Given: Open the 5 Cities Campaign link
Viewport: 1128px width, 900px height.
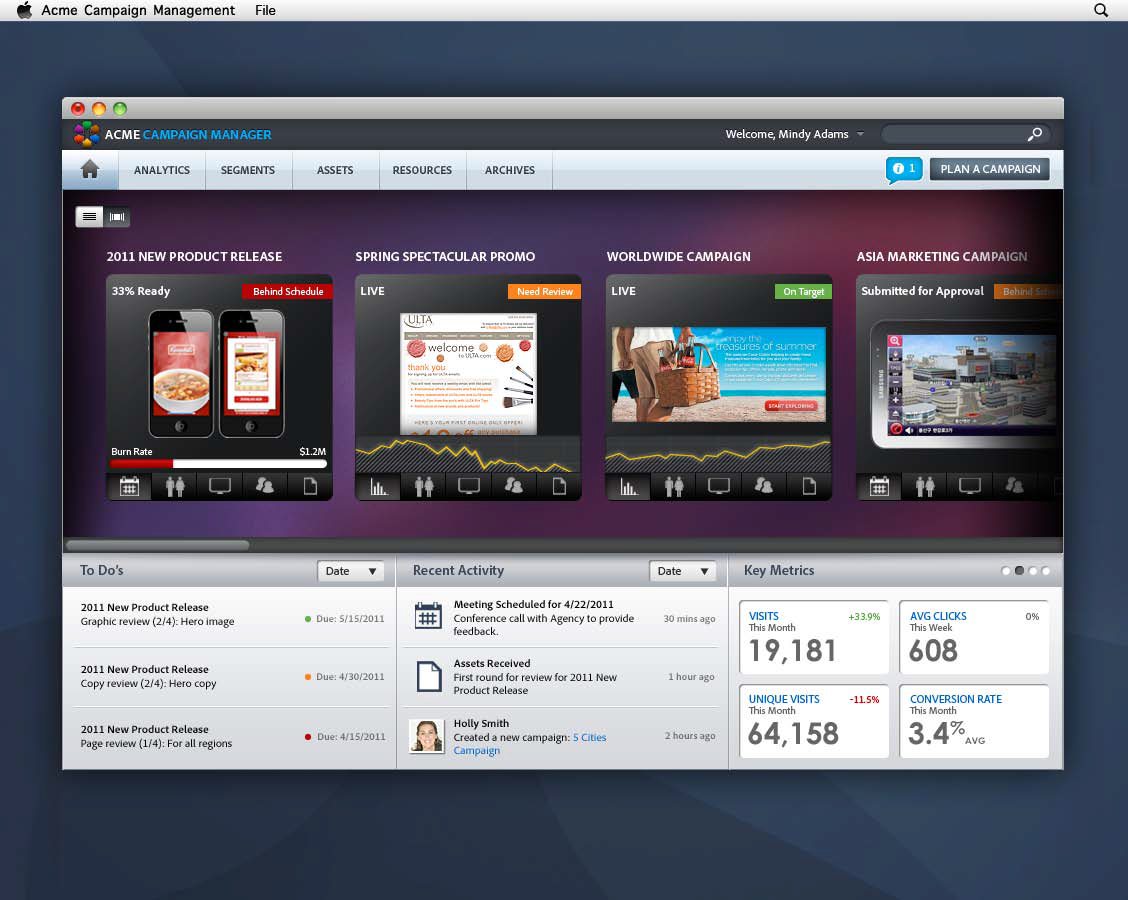Looking at the screenshot, I should pyautogui.click(x=529, y=744).
